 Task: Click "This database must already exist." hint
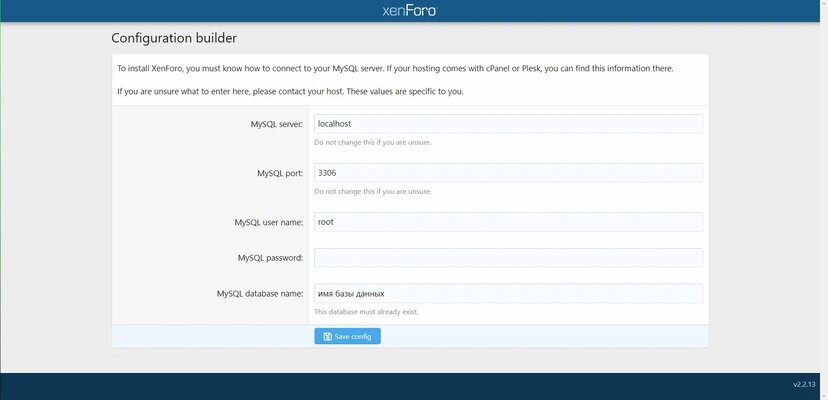tap(366, 312)
